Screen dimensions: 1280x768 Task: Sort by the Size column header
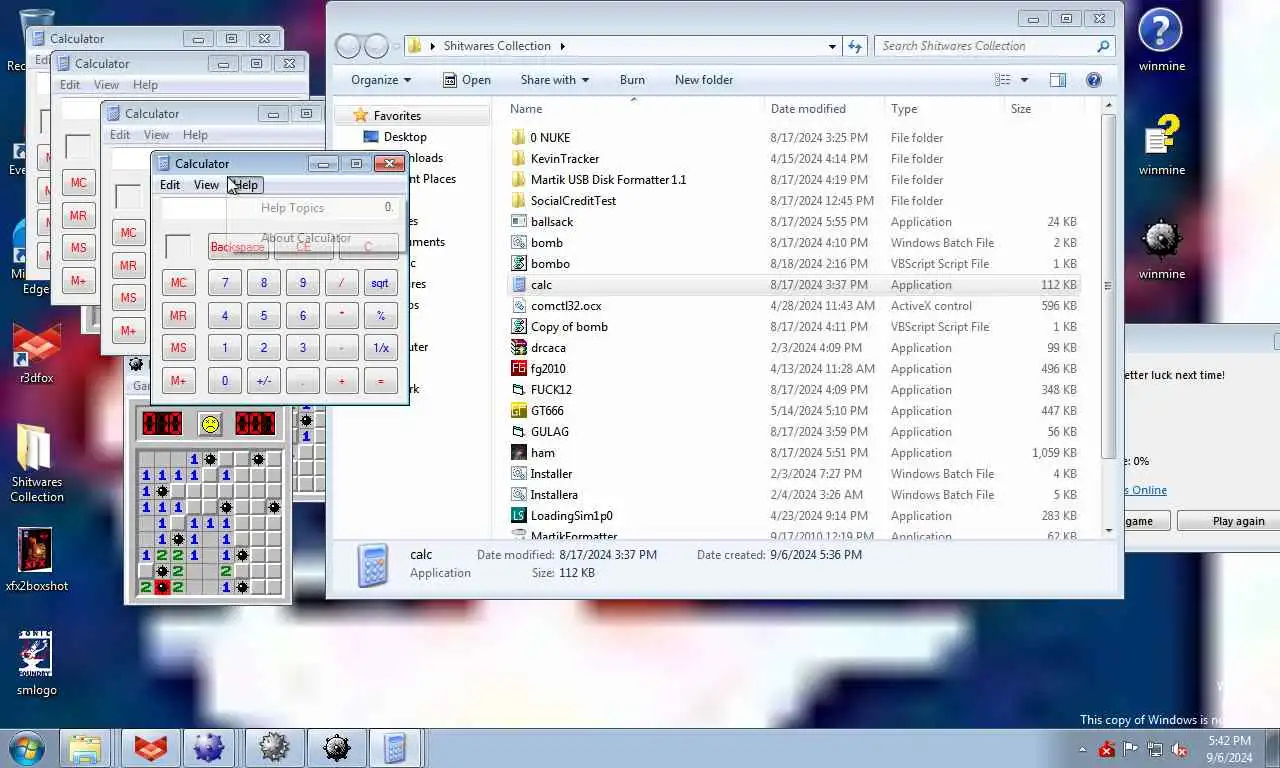(1045, 109)
